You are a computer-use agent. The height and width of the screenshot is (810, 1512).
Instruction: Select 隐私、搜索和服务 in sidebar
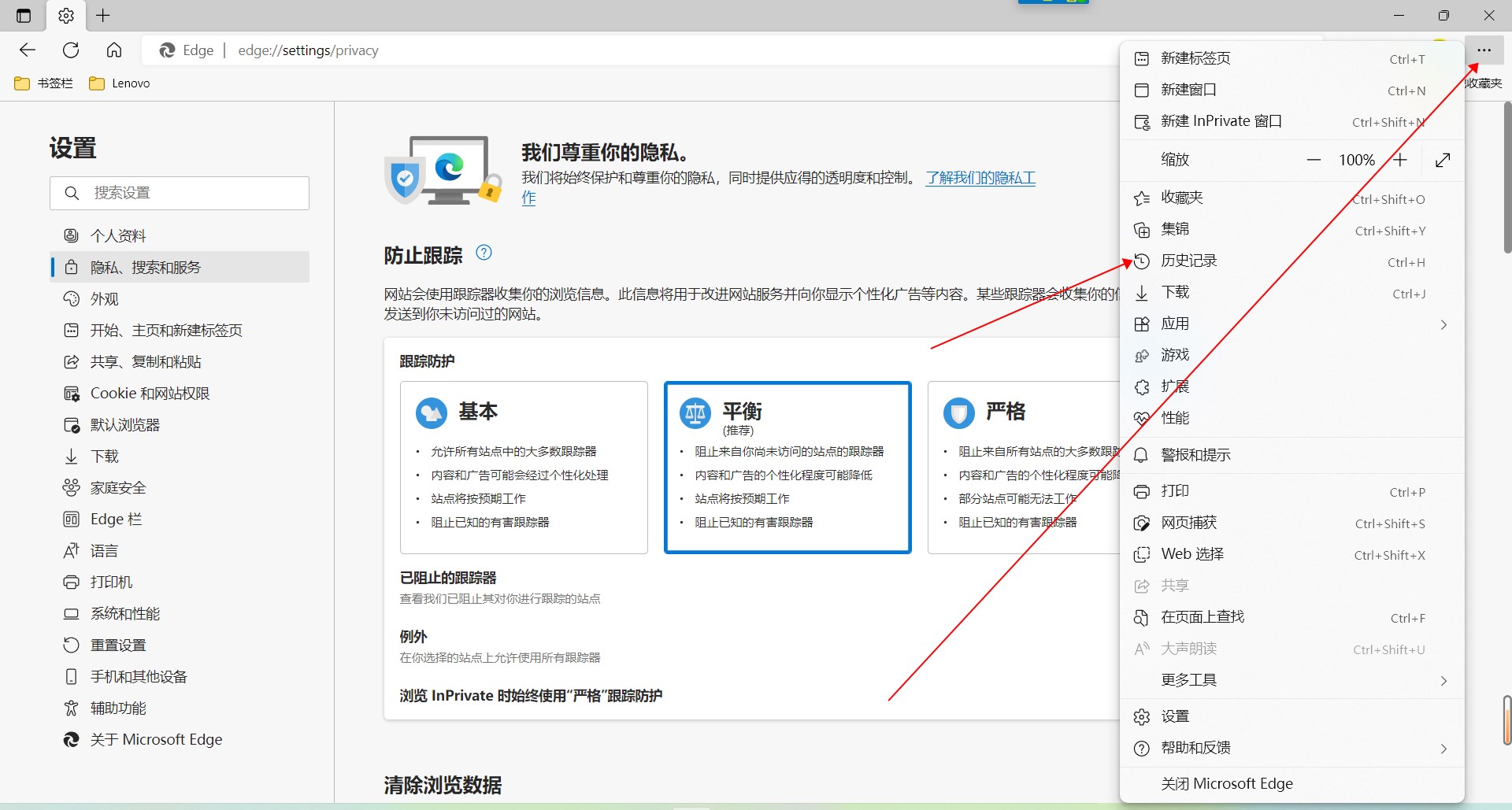(x=180, y=267)
